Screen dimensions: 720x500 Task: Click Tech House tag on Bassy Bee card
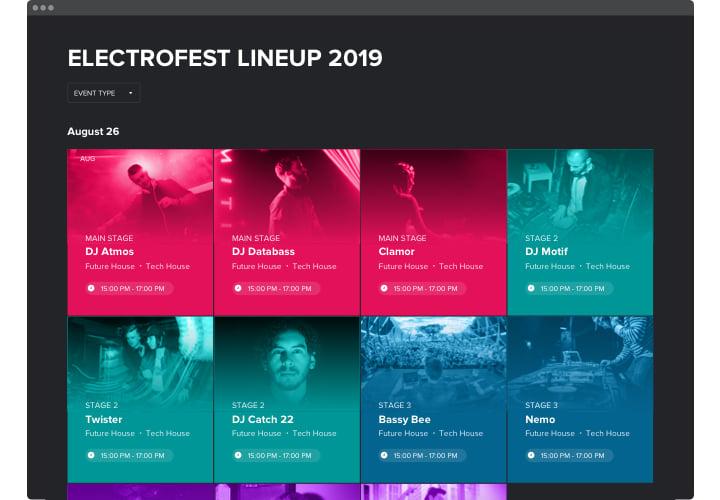[461, 433]
